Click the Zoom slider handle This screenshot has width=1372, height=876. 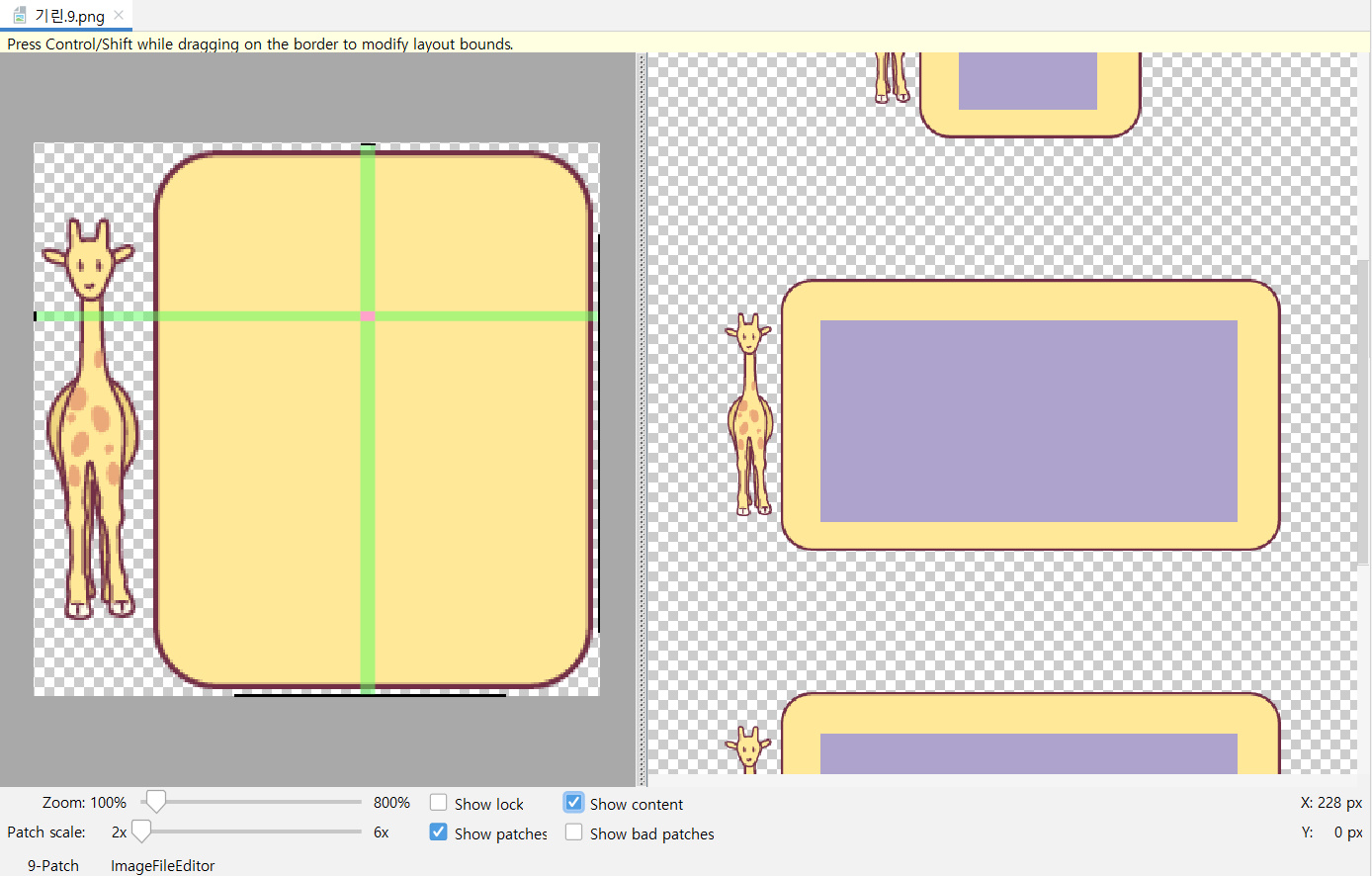(x=155, y=802)
